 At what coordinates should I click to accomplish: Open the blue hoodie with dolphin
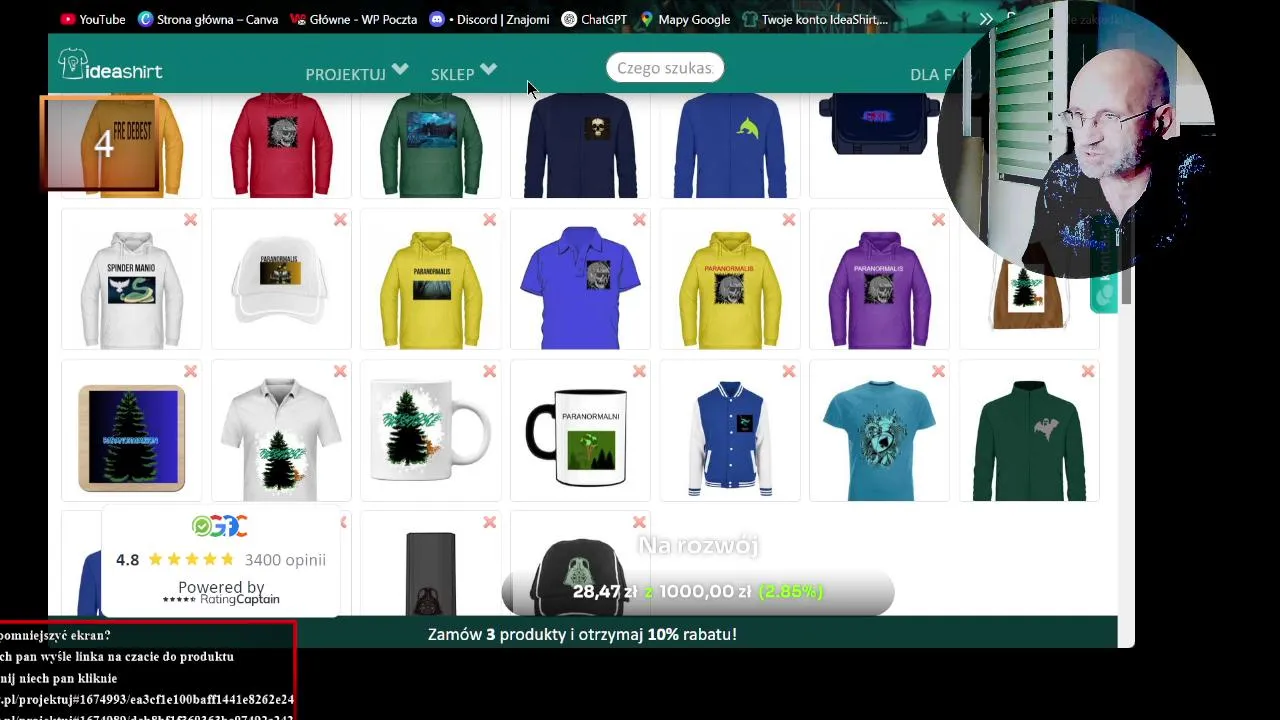coord(730,146)
